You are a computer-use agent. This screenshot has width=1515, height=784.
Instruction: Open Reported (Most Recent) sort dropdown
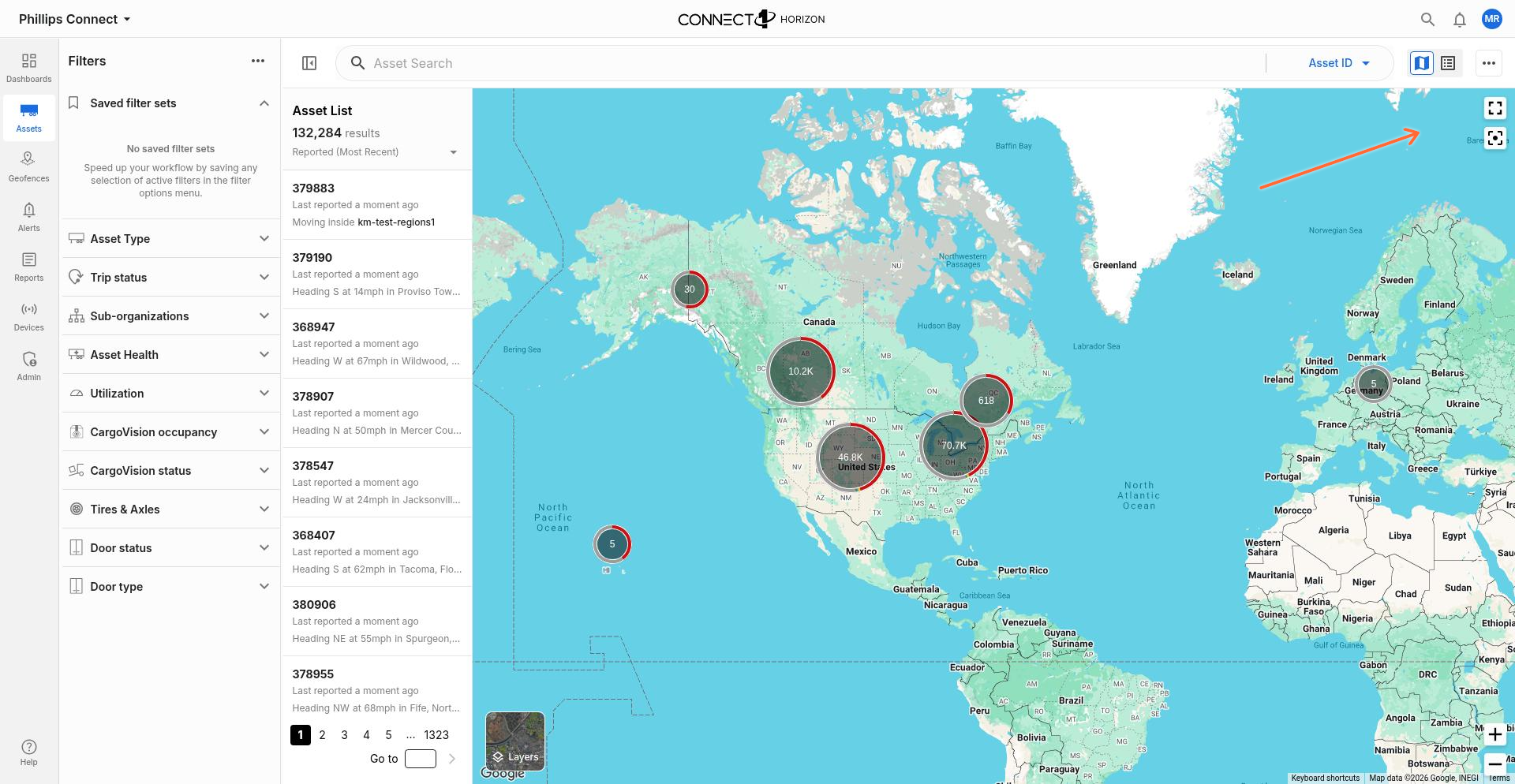pos(375,152)
